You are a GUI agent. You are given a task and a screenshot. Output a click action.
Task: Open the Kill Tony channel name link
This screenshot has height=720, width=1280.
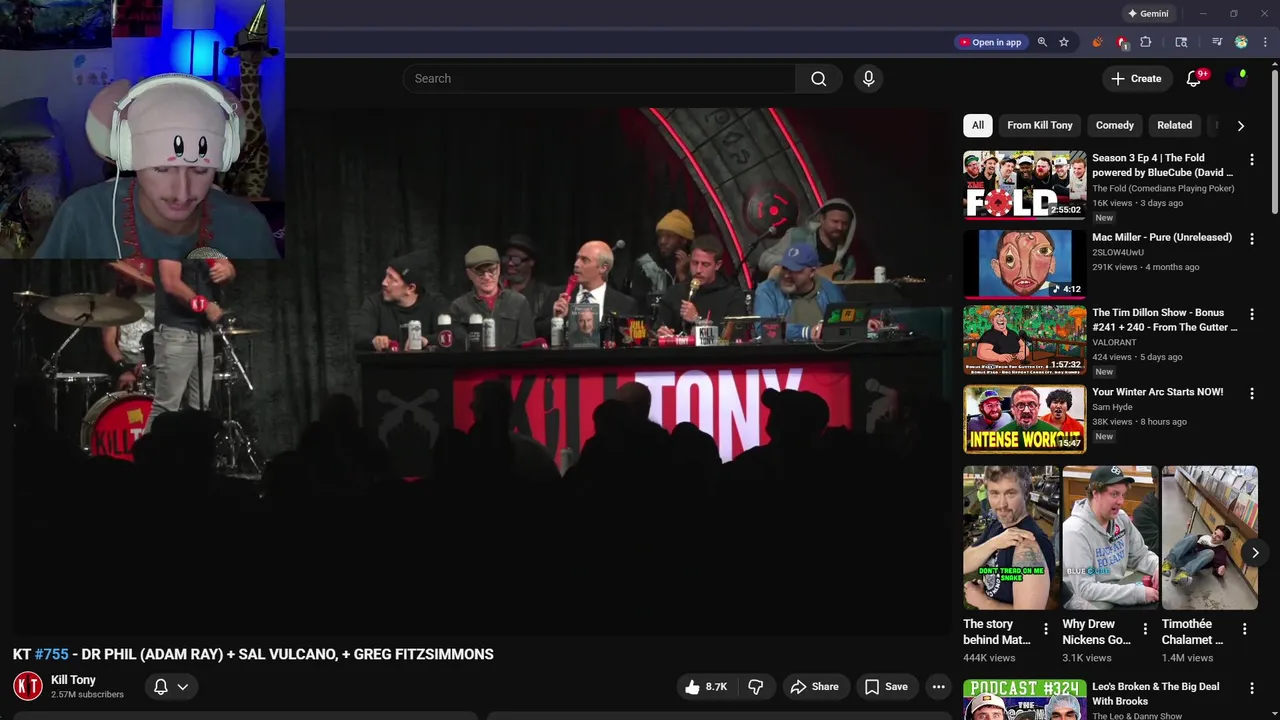(73, 680)
